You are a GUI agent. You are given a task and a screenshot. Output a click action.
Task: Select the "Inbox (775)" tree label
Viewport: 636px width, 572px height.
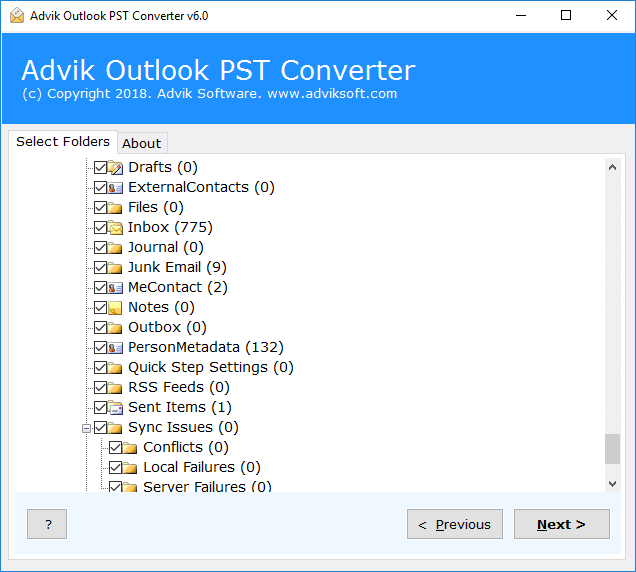point(170,228)
